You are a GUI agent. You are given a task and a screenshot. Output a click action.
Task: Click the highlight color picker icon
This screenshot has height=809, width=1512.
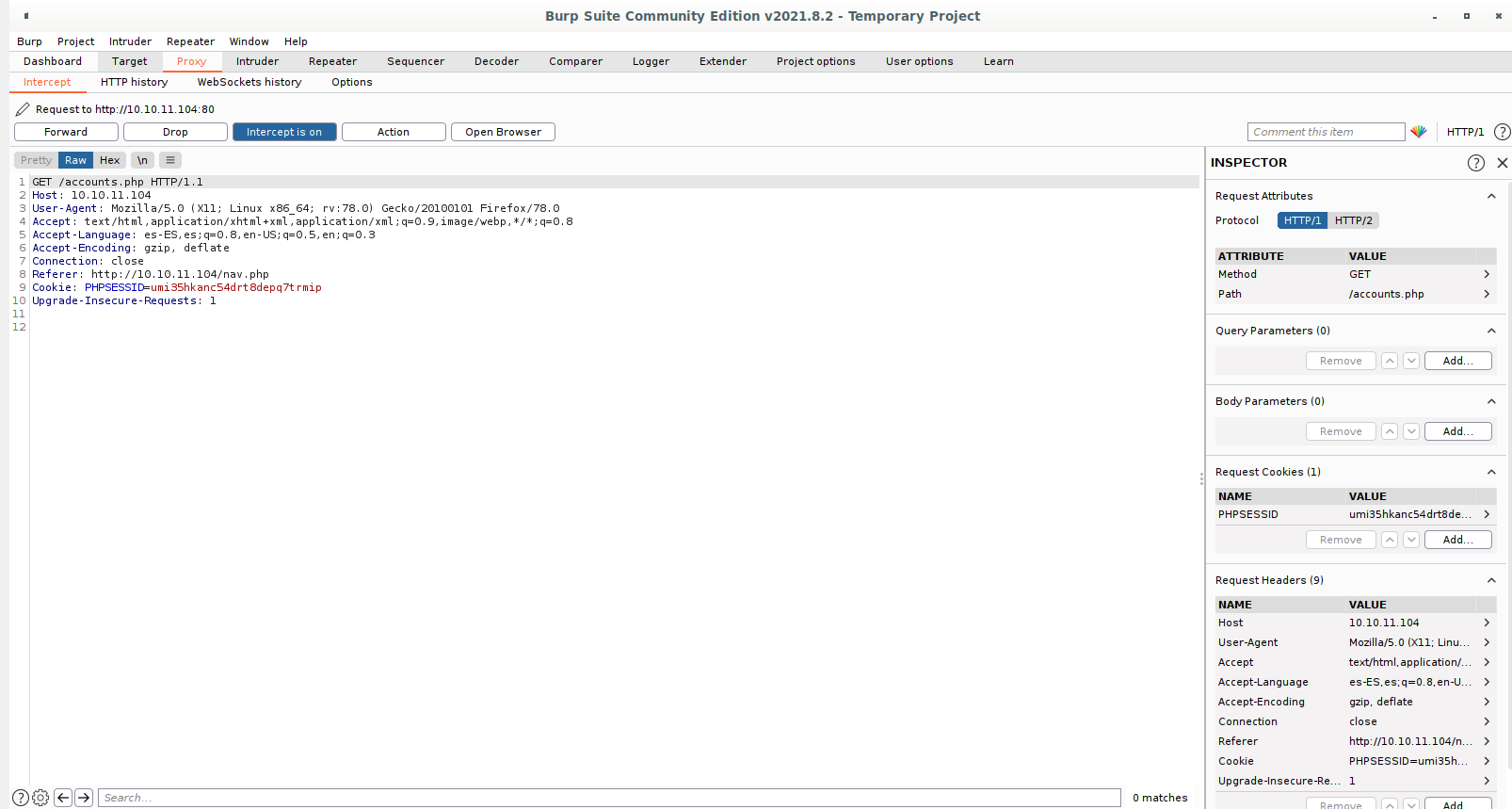pos(1419,132)
